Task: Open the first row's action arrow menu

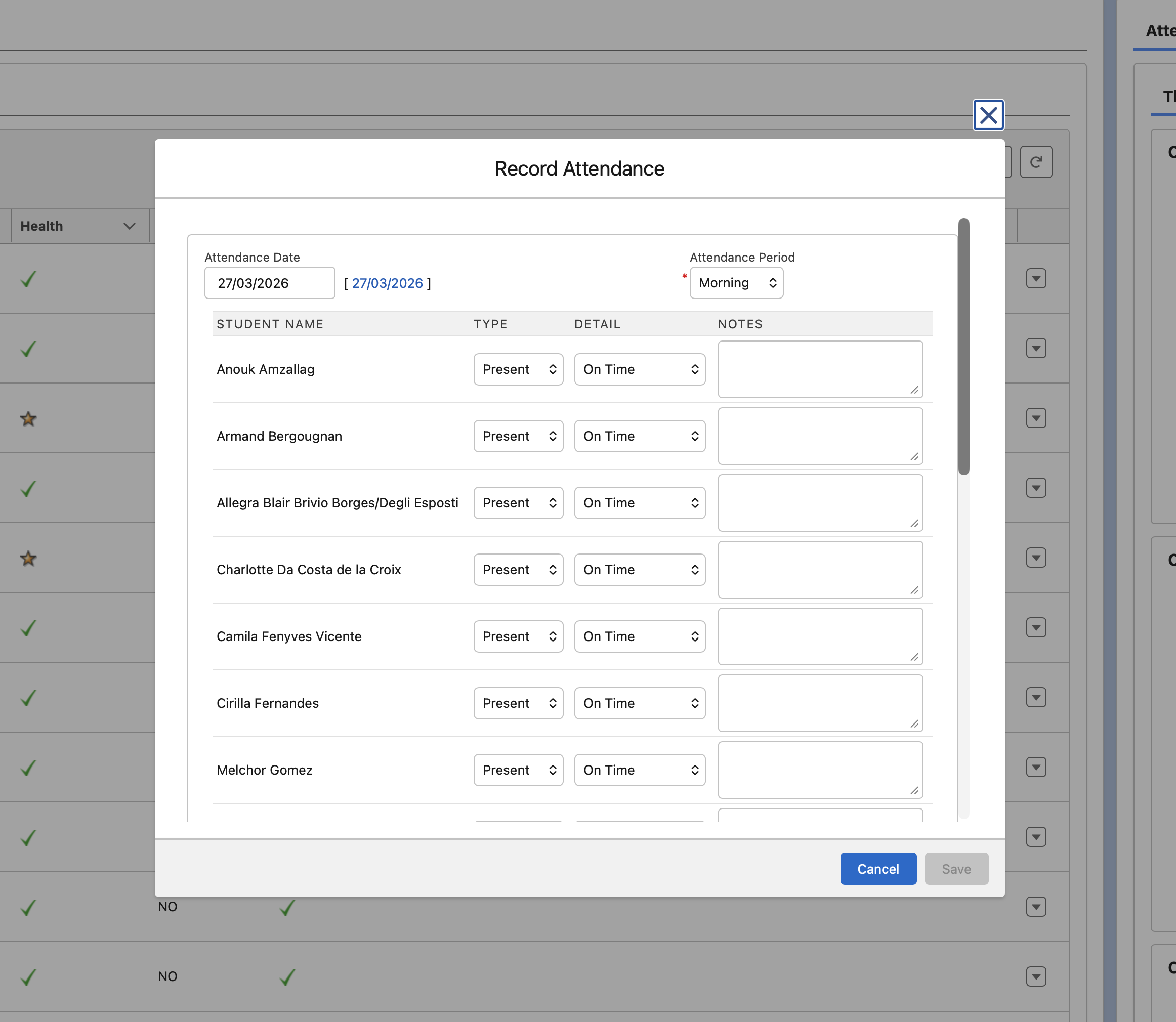Action: pyautogui.click(x=1036, y=278)
